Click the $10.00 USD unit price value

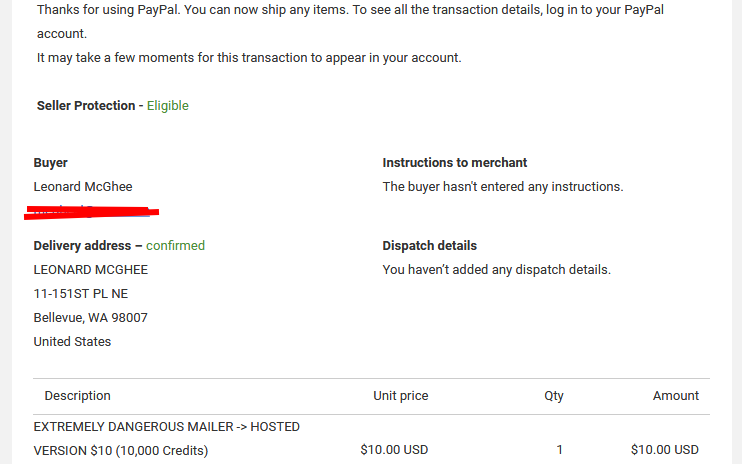[x=394, y=449]
